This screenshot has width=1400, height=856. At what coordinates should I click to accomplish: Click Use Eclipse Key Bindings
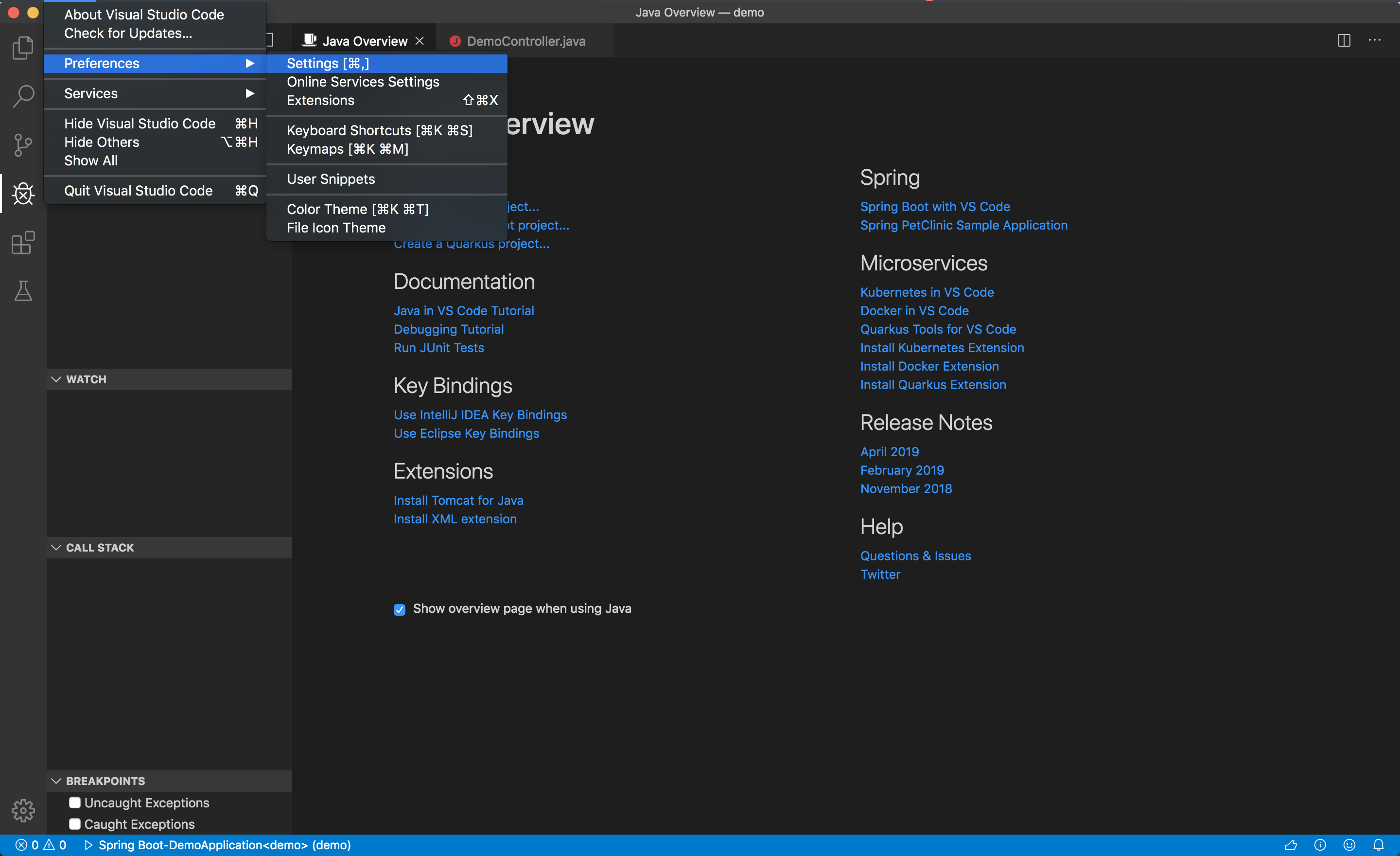[467, 433]
